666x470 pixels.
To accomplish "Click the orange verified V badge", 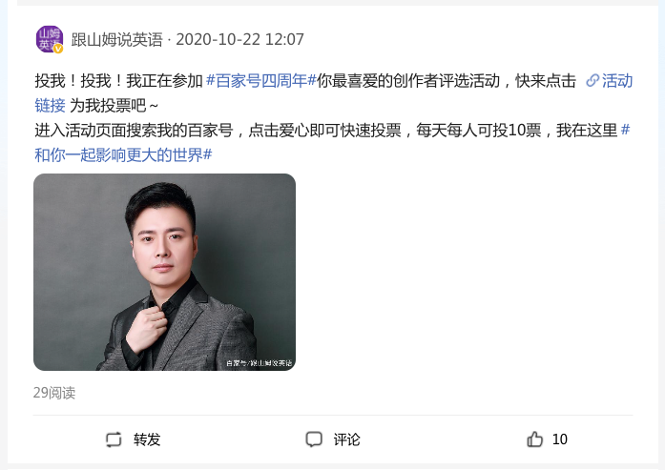I will point(59,49).
